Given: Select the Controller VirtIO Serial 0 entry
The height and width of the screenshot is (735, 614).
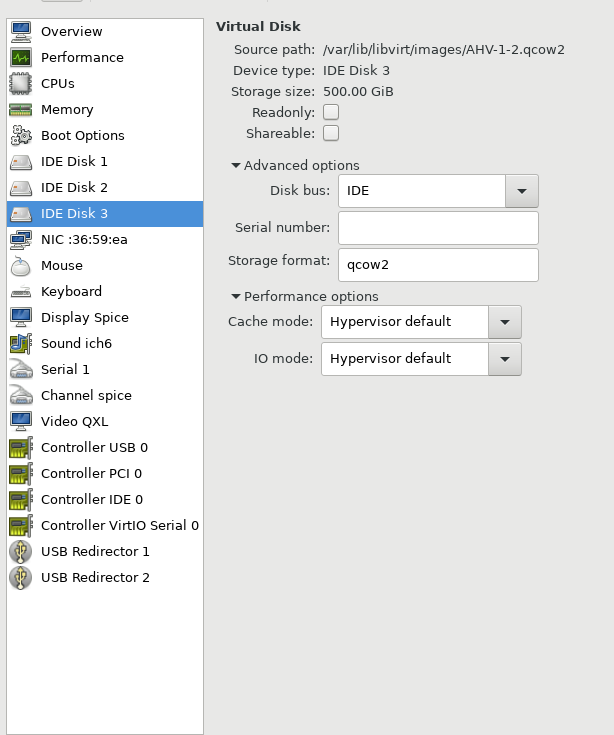Looking at the screenshot, I should click(x=105, y=525).
